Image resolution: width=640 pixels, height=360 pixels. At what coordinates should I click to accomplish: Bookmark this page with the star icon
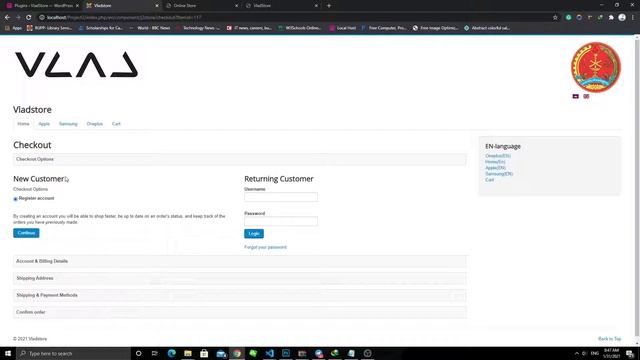click(x=555, y=18)
